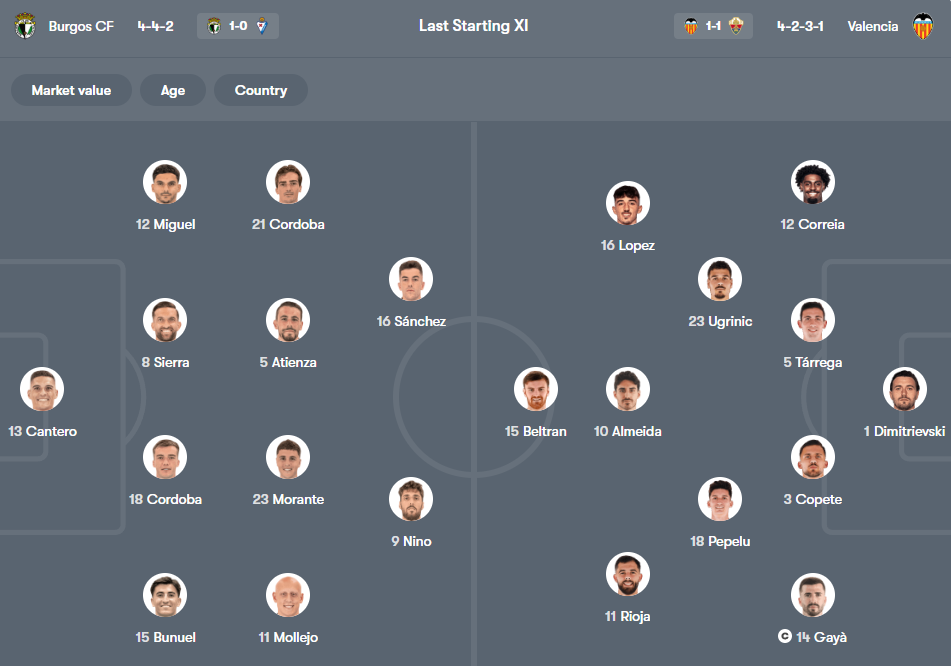This screenshot has height=666, width=951.
Task: Click the captain badge next to Gayà
Action: [x=783, y=637]
